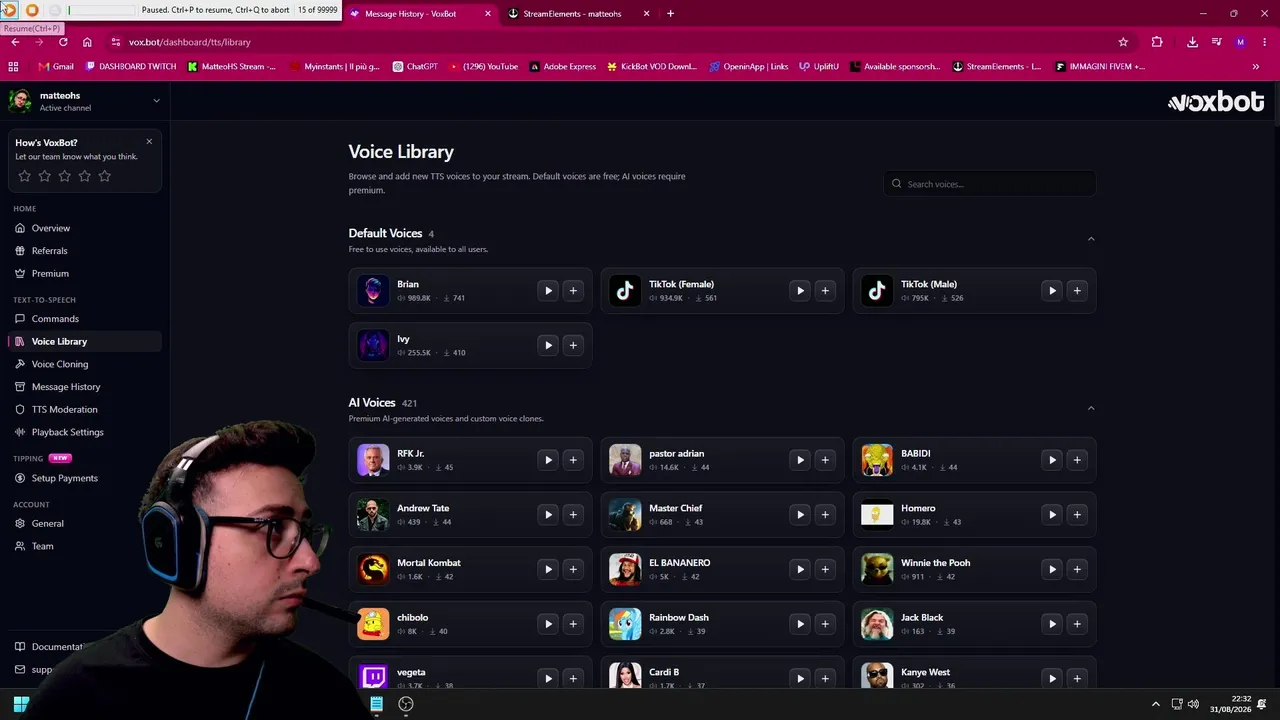
Task: Add the TikTok (Male) voice
Action: [1077, 291]
